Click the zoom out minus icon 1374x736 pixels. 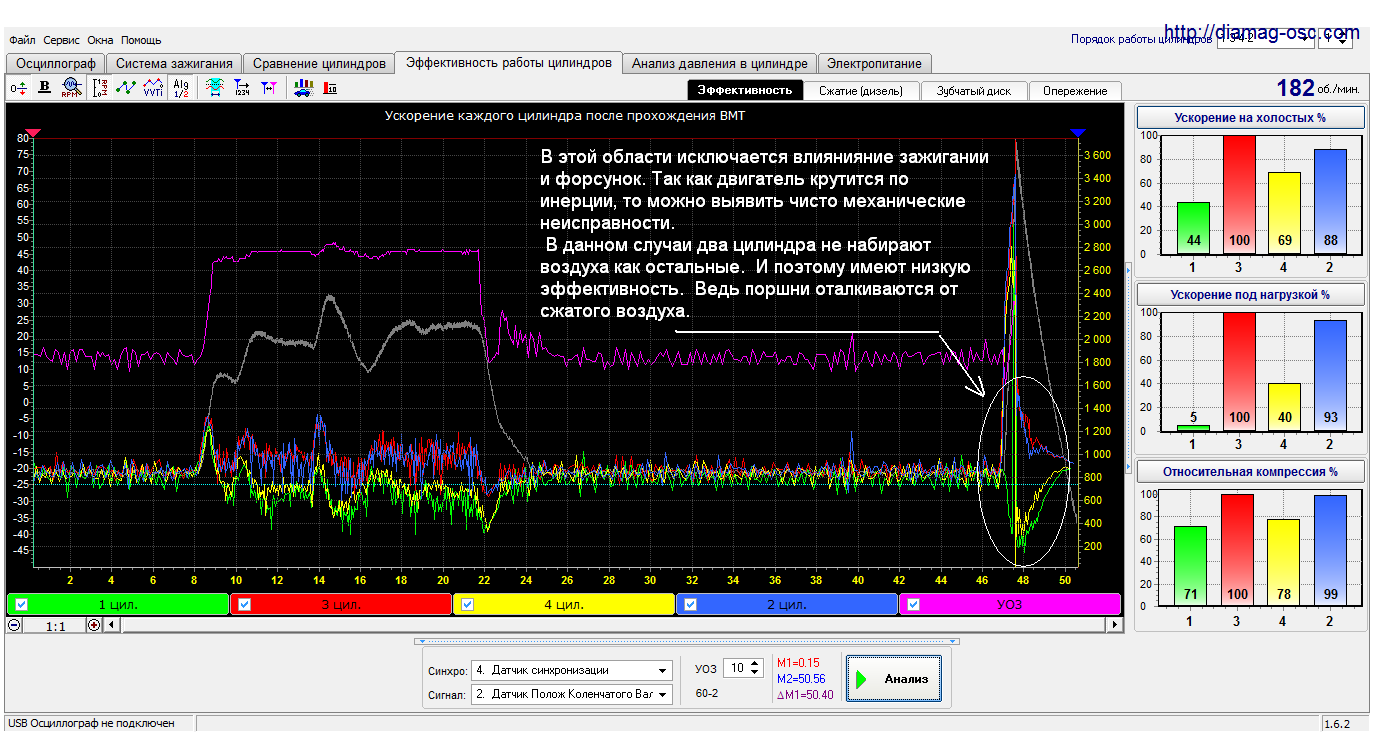coord(15,624)
